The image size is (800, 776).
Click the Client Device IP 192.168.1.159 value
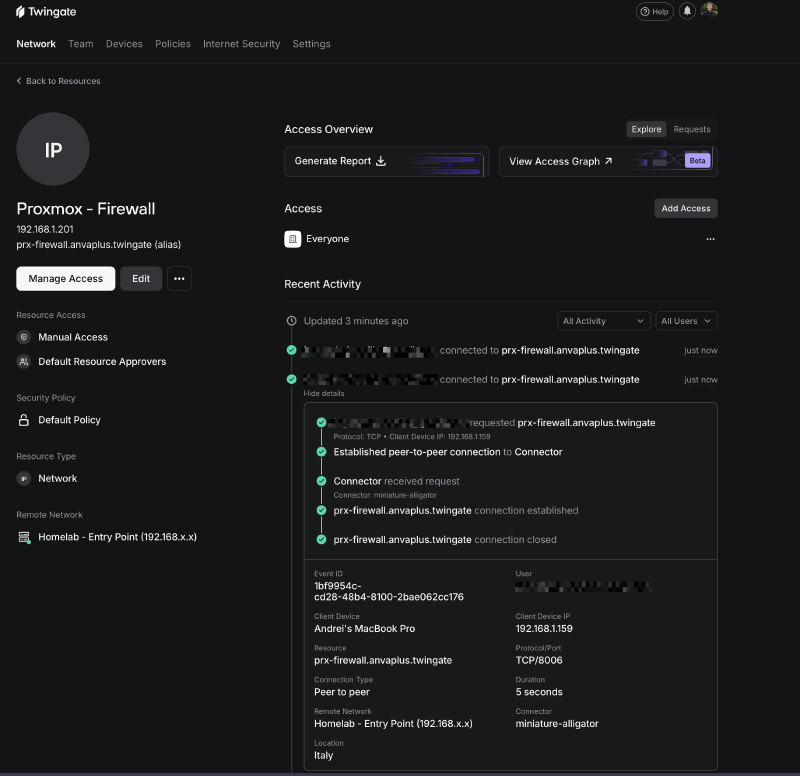[x=544, y=629]
